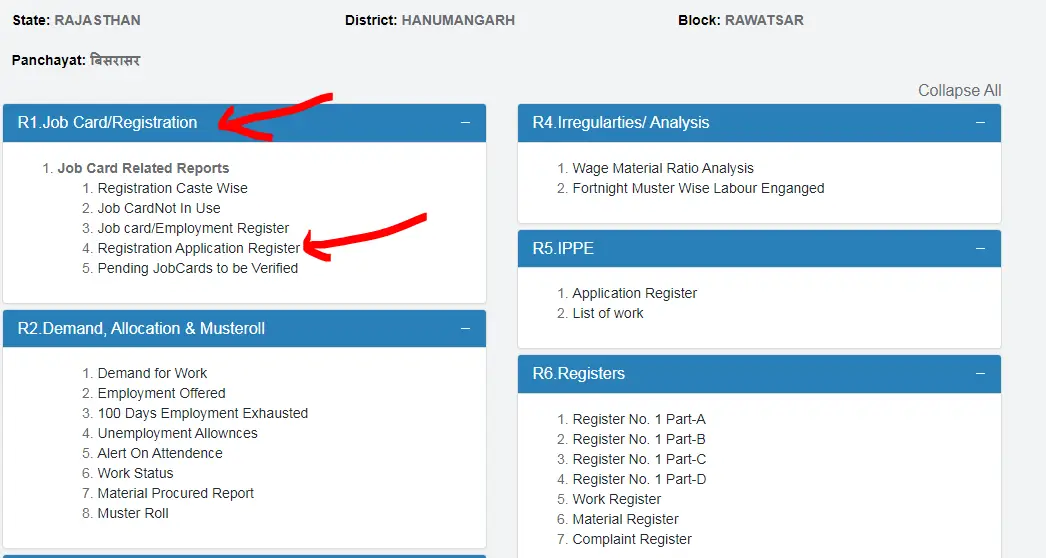Click the Collapse All link
Image resolution: width=1046 pixels, height=558 pixels.
pyautogui.click(x=959, y=90)
